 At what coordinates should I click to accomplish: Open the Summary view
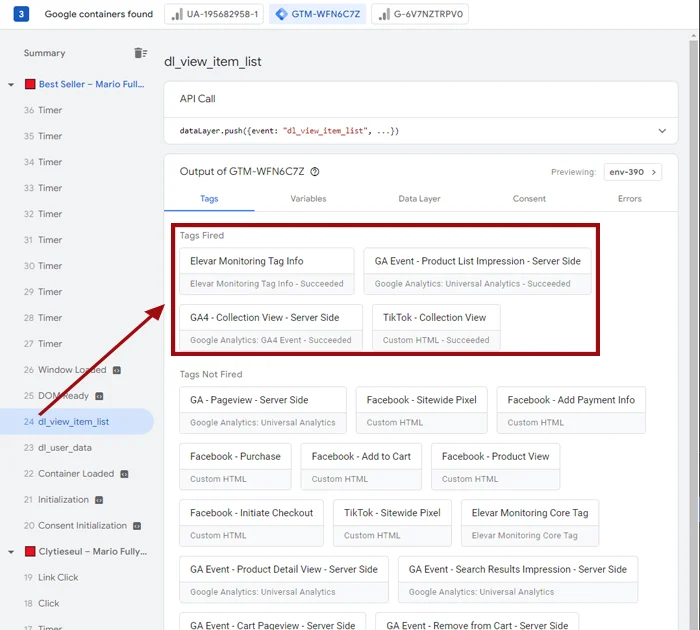[44, 53]
